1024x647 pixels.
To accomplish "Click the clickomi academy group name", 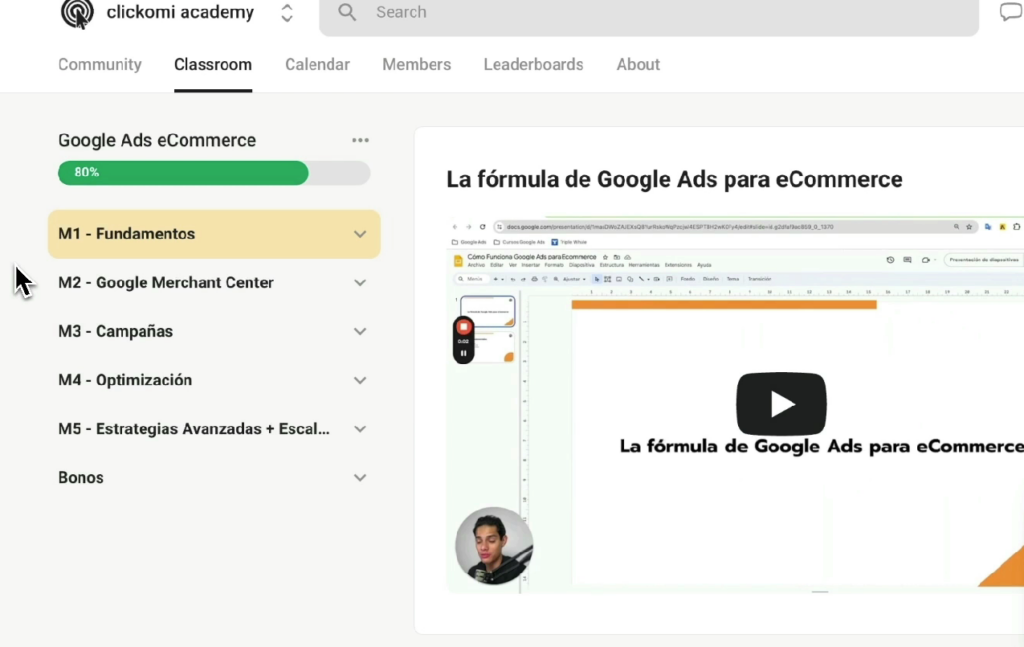I will coord(180,12).
